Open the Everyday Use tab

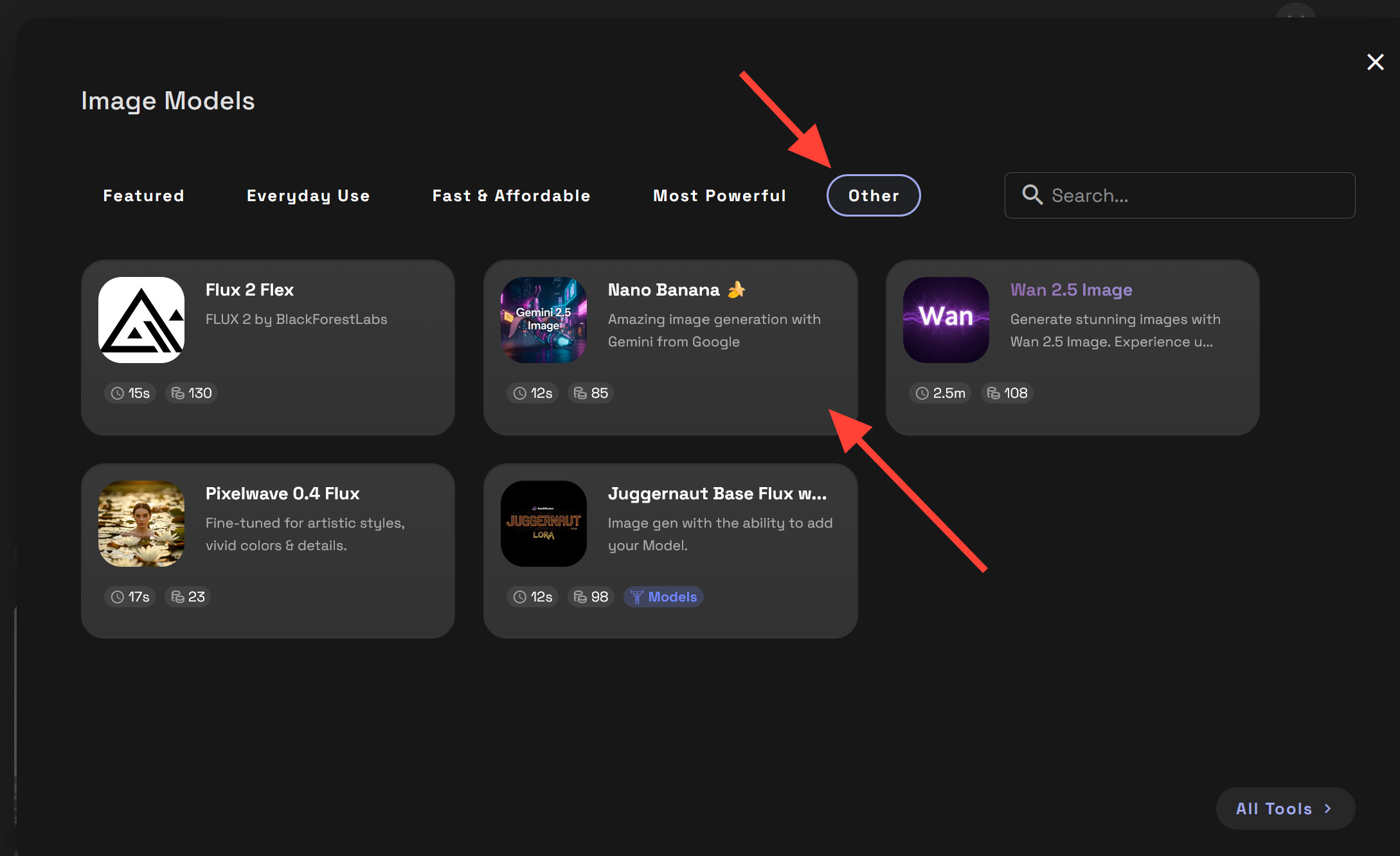309,195
